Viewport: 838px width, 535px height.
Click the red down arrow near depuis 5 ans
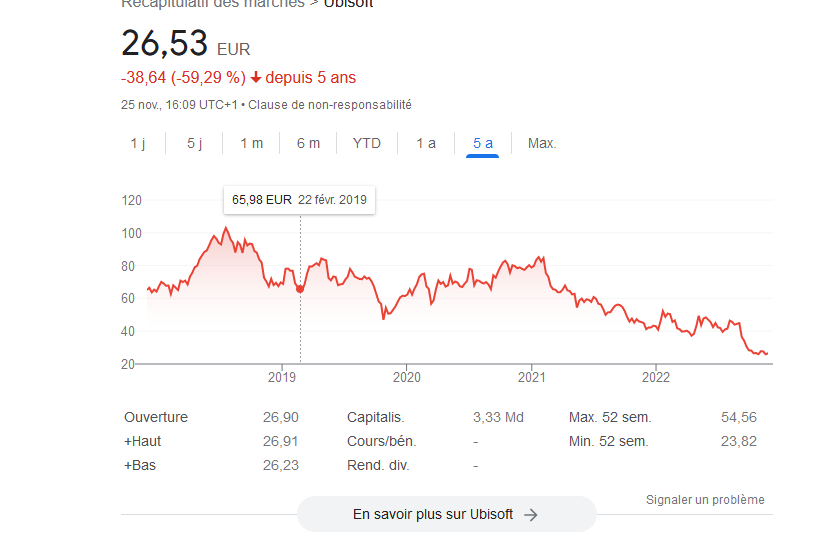pyautogui.click(x=256, y=78)
